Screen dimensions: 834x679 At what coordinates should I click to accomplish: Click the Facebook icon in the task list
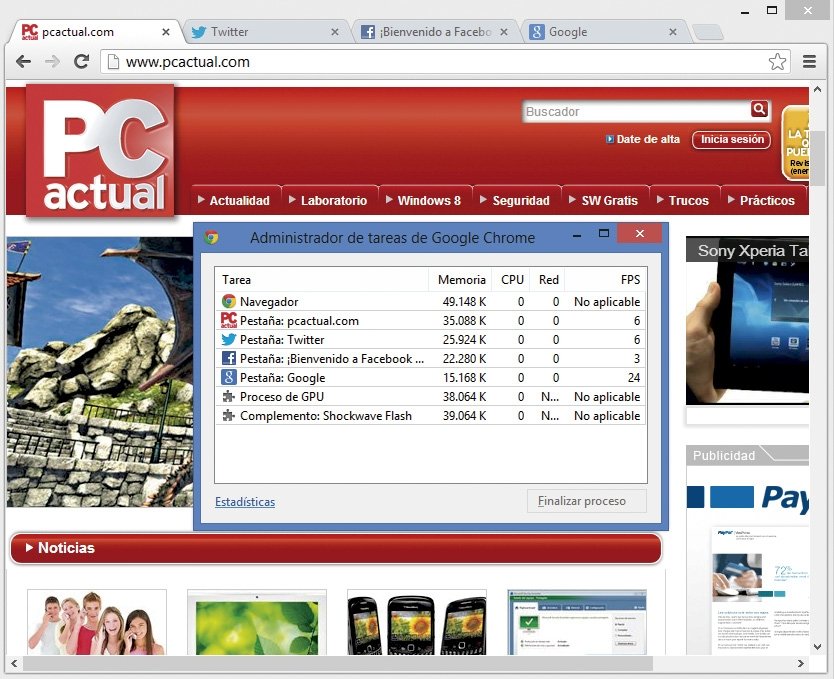pyautogui.click(x=229, y=358)
